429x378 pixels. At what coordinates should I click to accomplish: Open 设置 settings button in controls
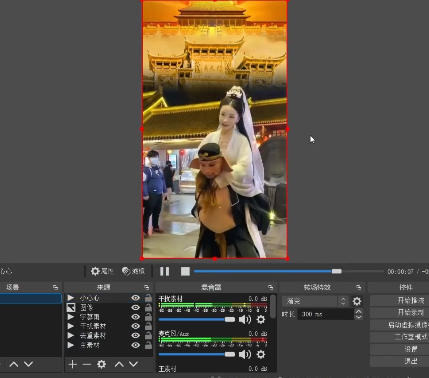(x=399, y=349)
